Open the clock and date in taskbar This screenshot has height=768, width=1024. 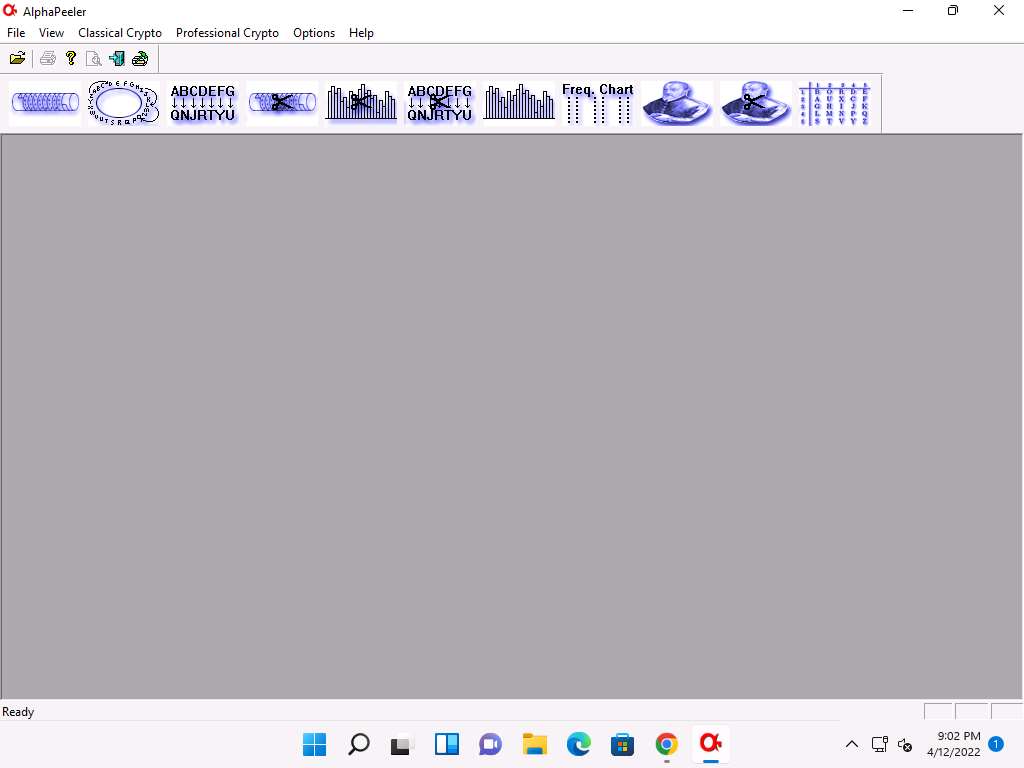click(x=953, y=744)
